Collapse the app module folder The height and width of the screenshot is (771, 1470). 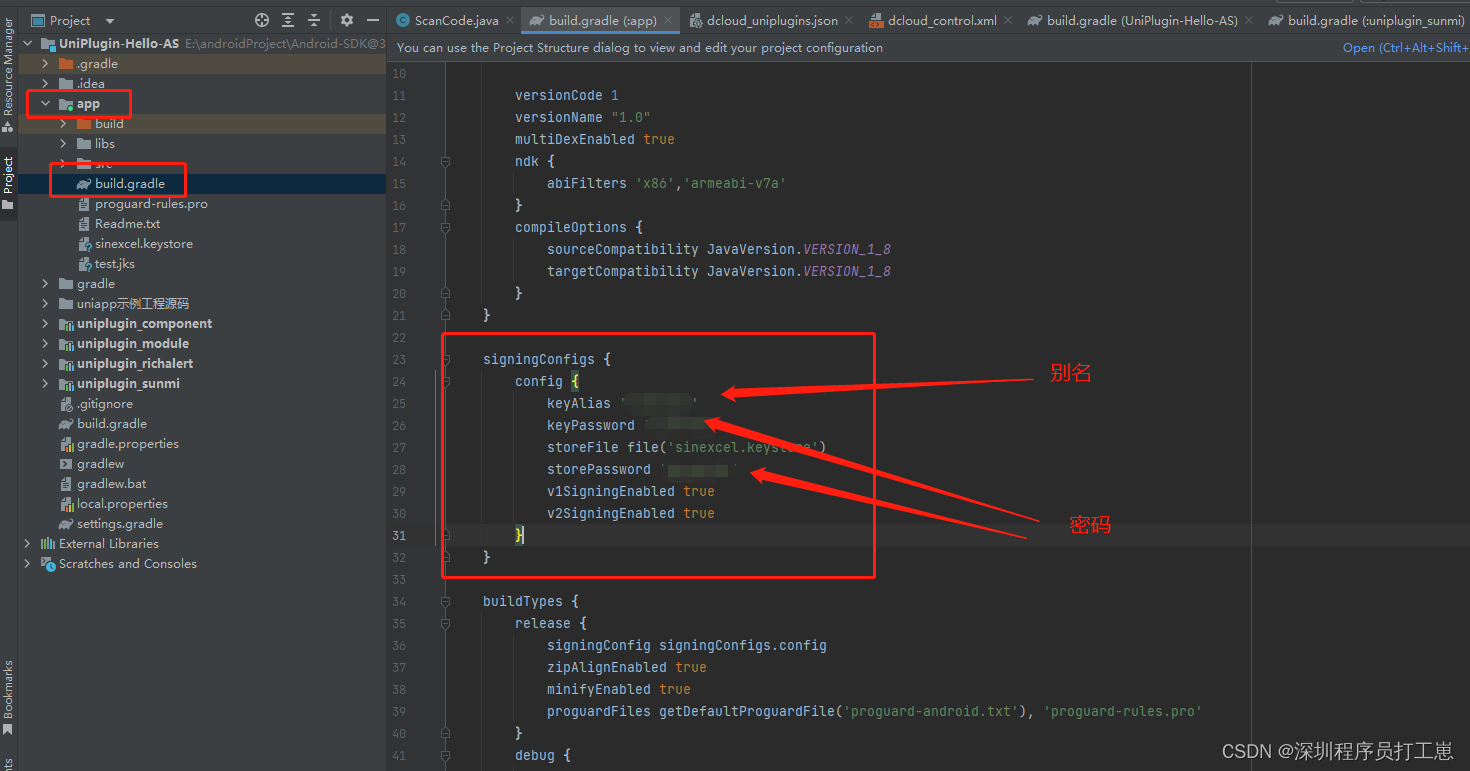pyautogui.click(x=45, y=104)
